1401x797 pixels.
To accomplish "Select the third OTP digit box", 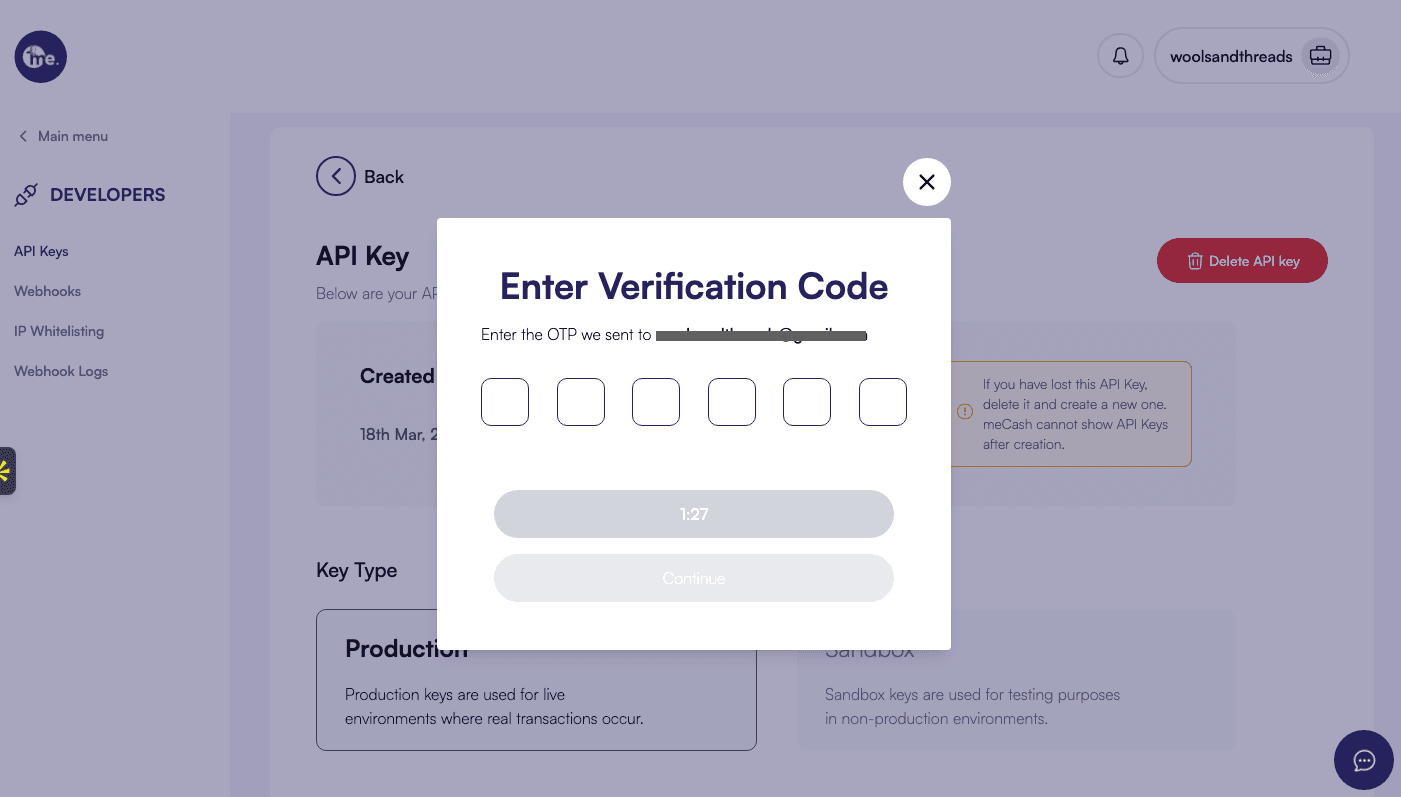I will coord(656,402).
